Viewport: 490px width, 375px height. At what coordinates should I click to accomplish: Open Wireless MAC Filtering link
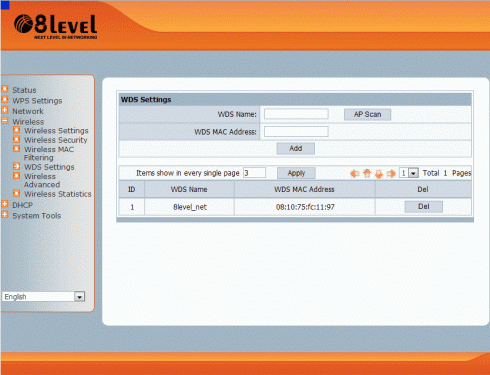click(49, 154)
